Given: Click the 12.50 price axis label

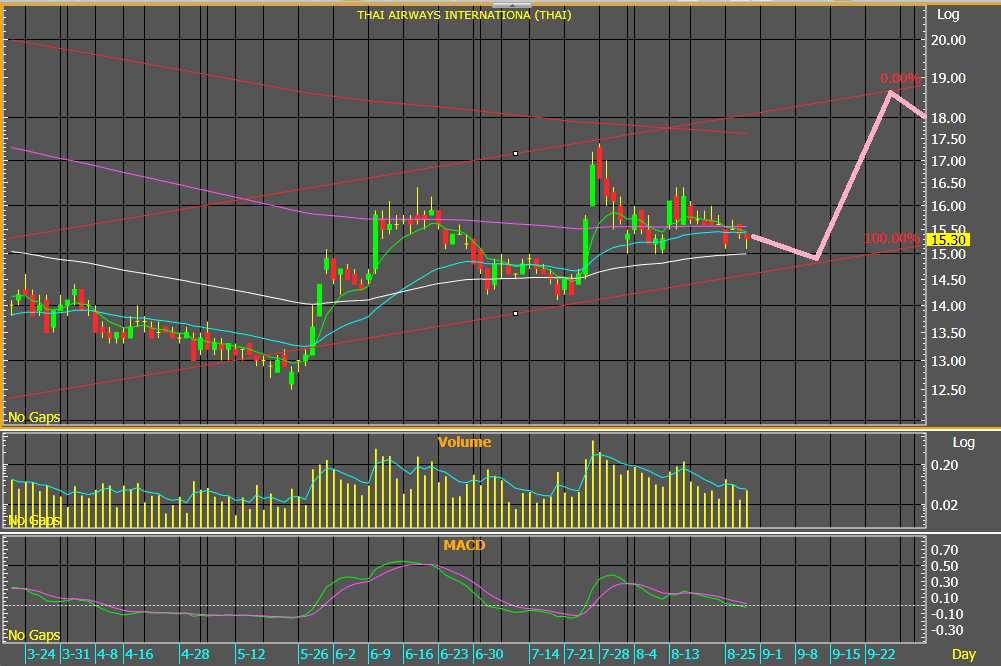Looking at the screenshot, I should [x=948, y=390].
